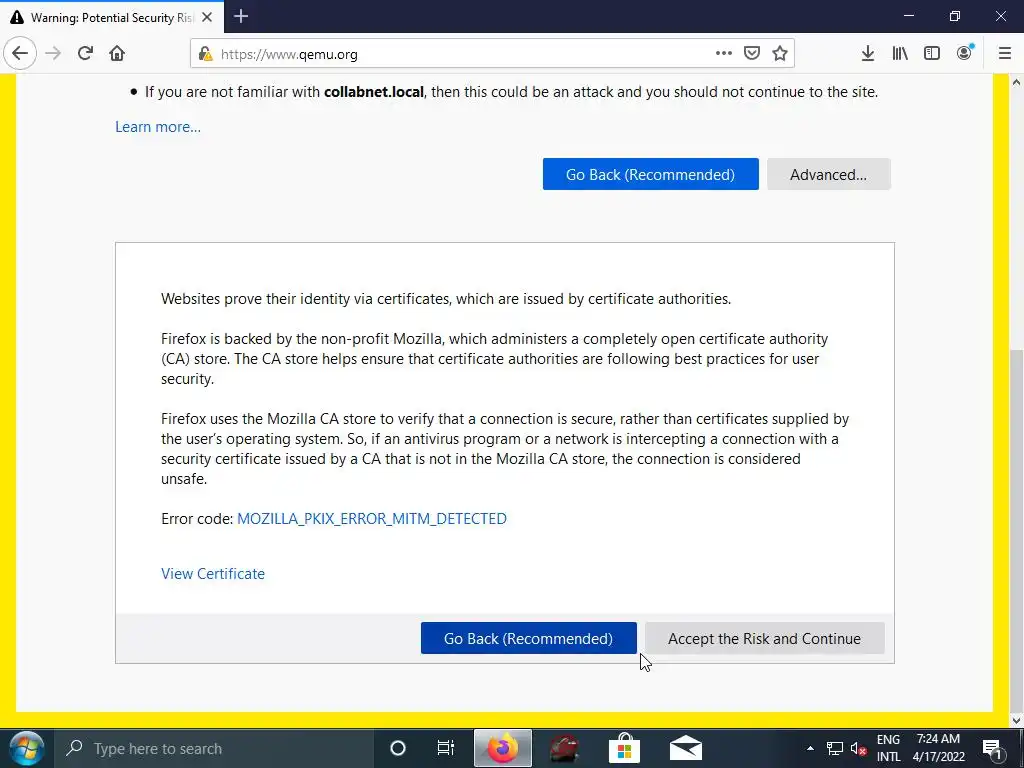Screen dimensions: 1024x768
Task: Switch to Firefox taskbar icon
Action: pos(502,748)
